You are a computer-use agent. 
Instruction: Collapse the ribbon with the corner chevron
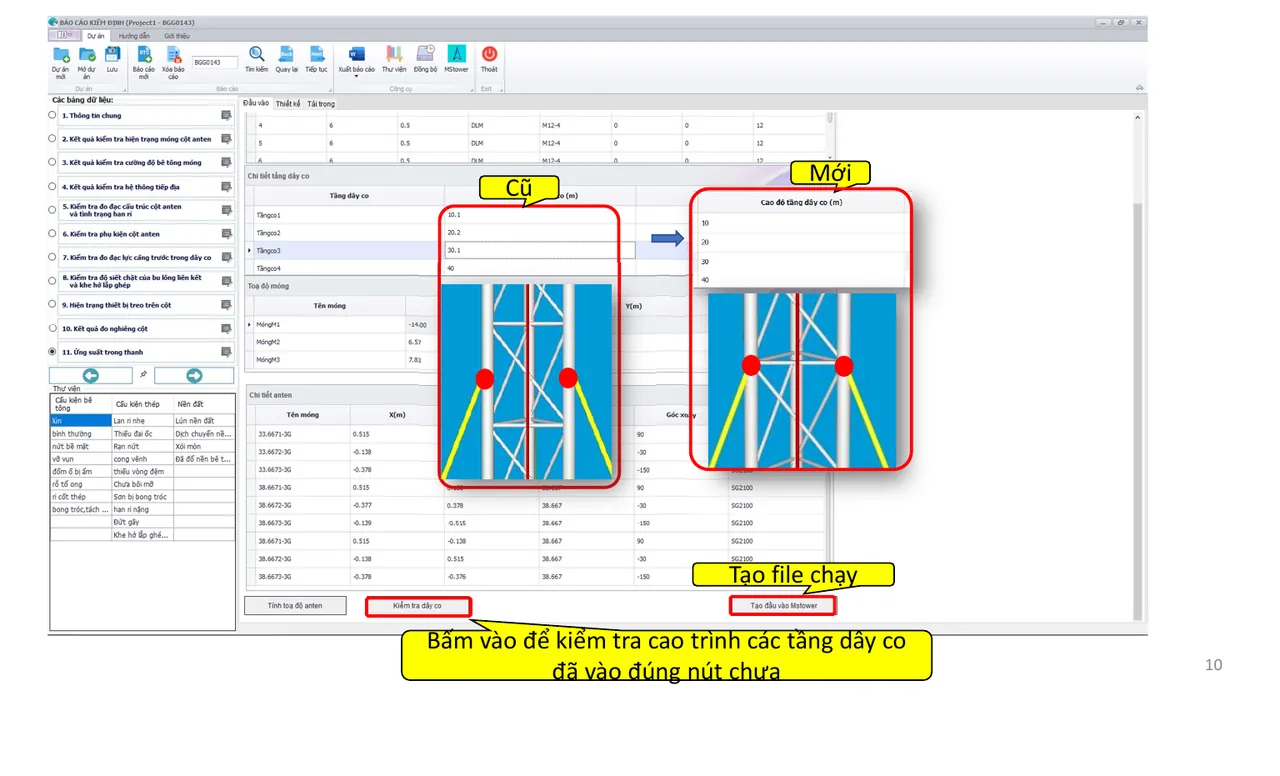coord(1139,88)
